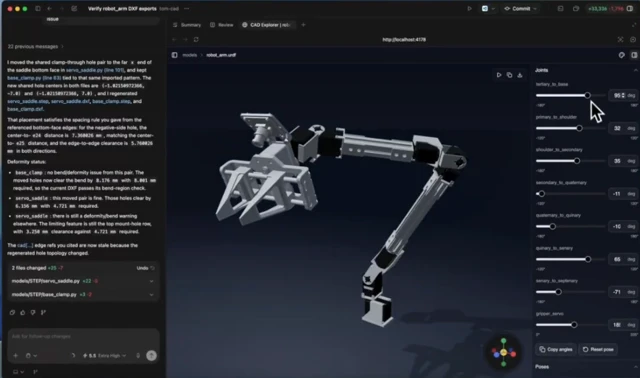
Task: Open the git diff stats +33,336 badge
Action: (x=606, y=9)
